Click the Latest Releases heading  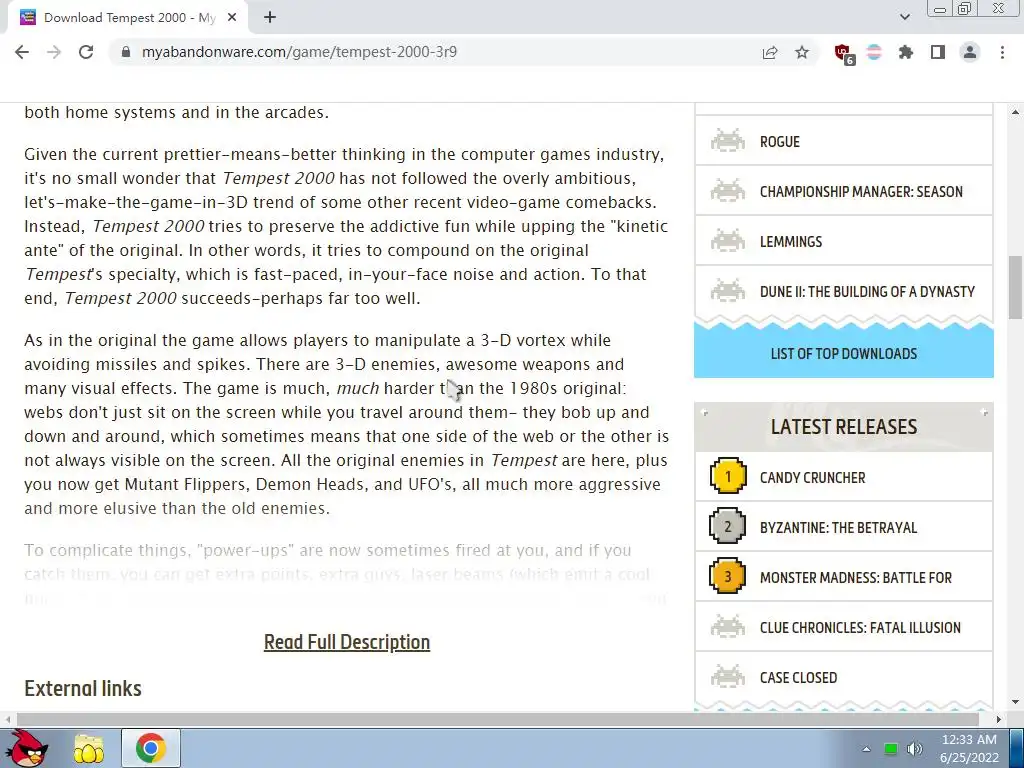pyautogui.click(x=844, y=426)
